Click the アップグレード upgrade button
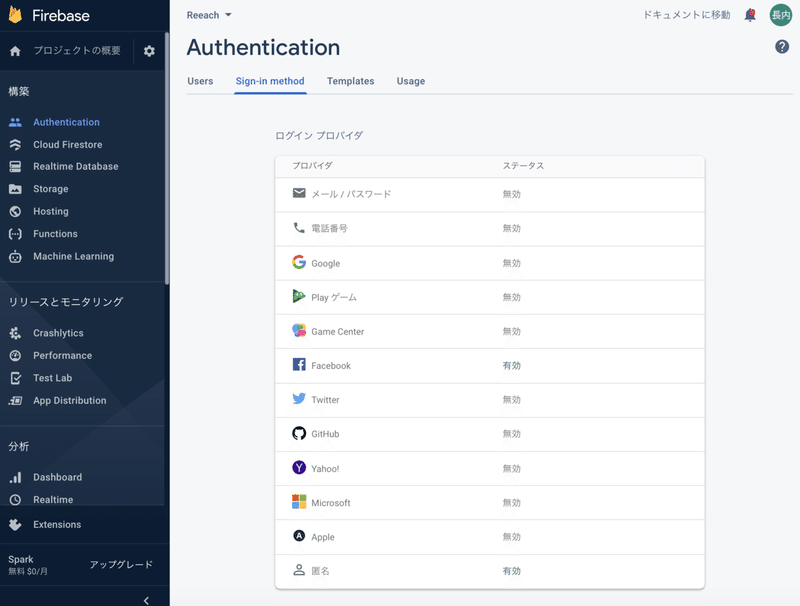Viewport: 800px width, 606px height. tap(121, 565)
